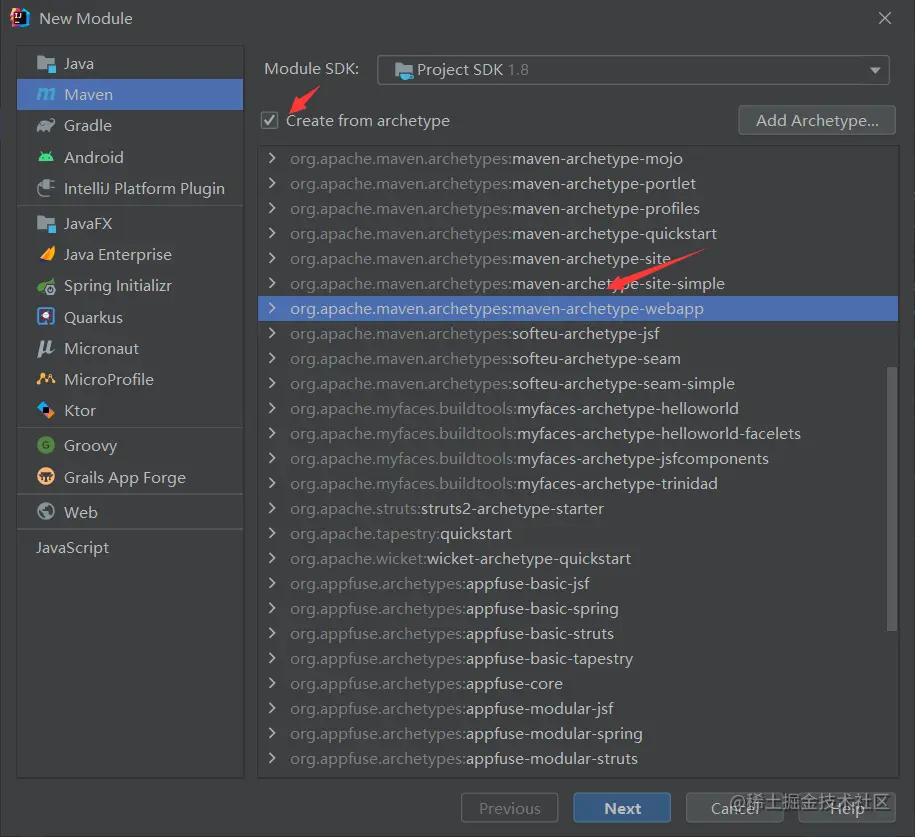The width and height of the screenshot is (915, 837).
Task: Uncheck Create from archetype checkbox
Action: point(269,121)
